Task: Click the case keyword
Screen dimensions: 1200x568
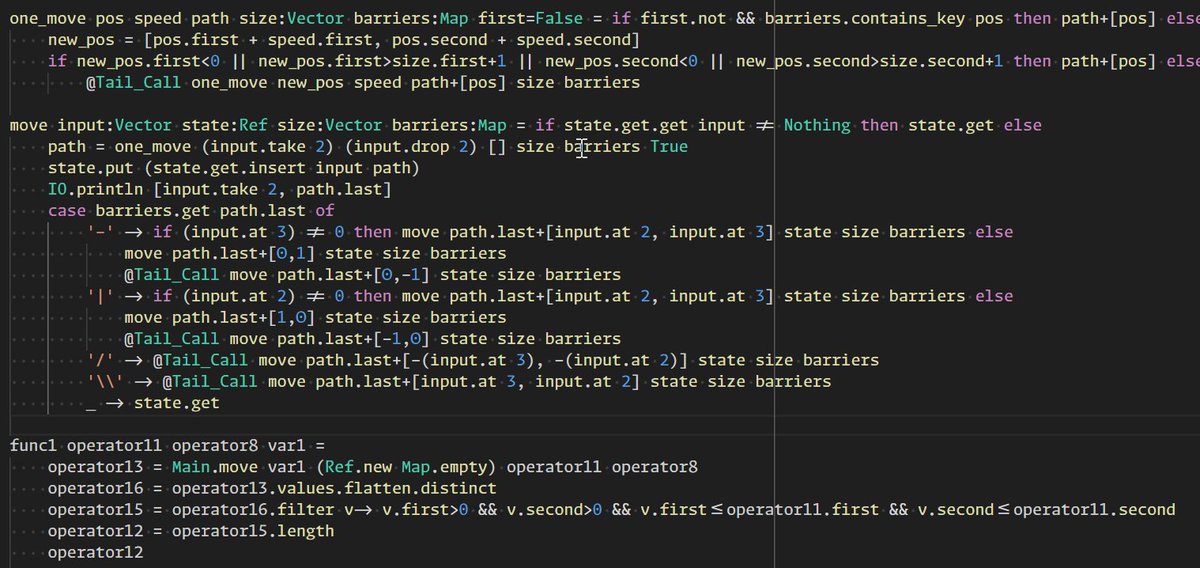Action: tap(66, 211)
